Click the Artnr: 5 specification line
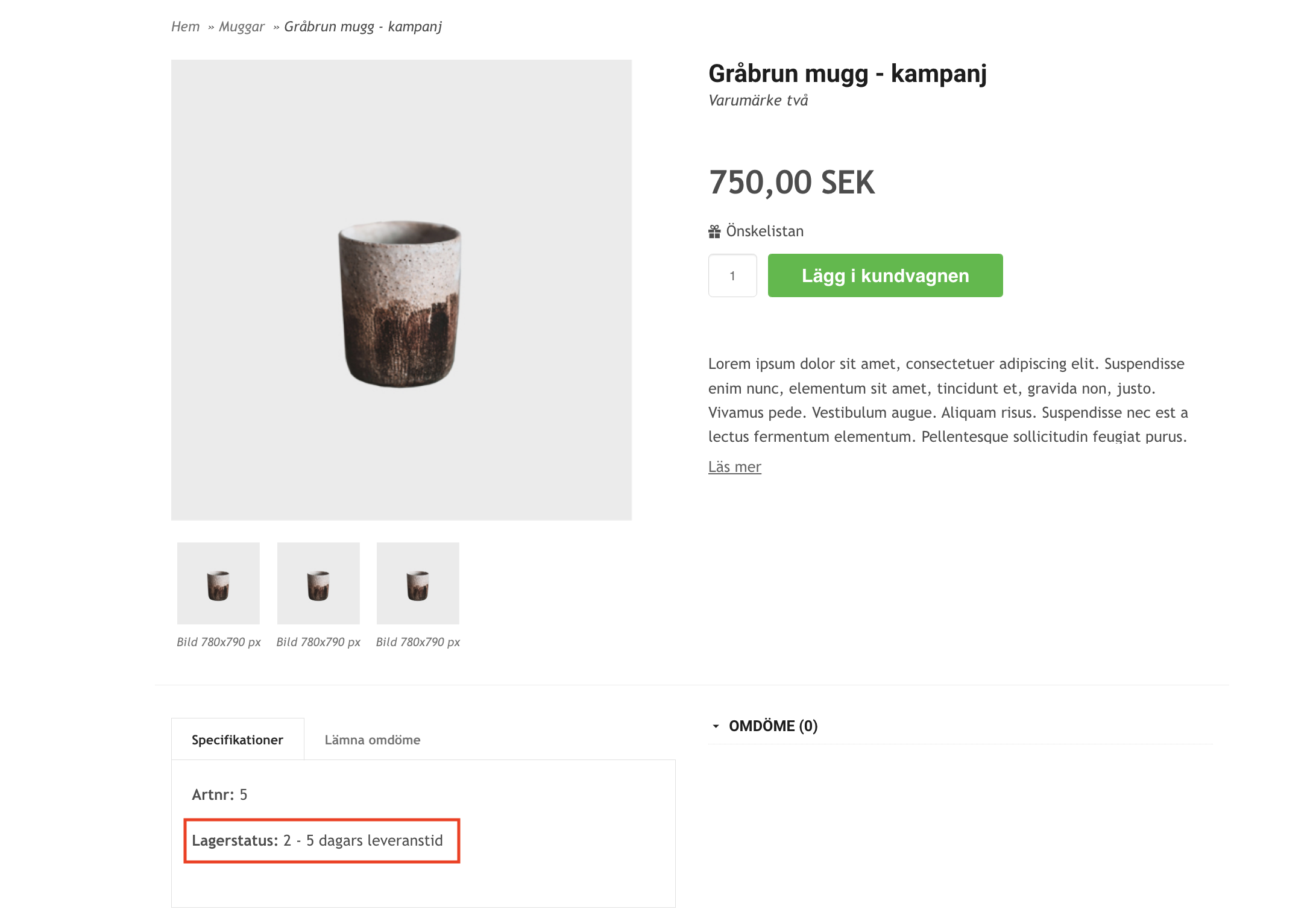 pyautogui.click(x=219, y=795)
